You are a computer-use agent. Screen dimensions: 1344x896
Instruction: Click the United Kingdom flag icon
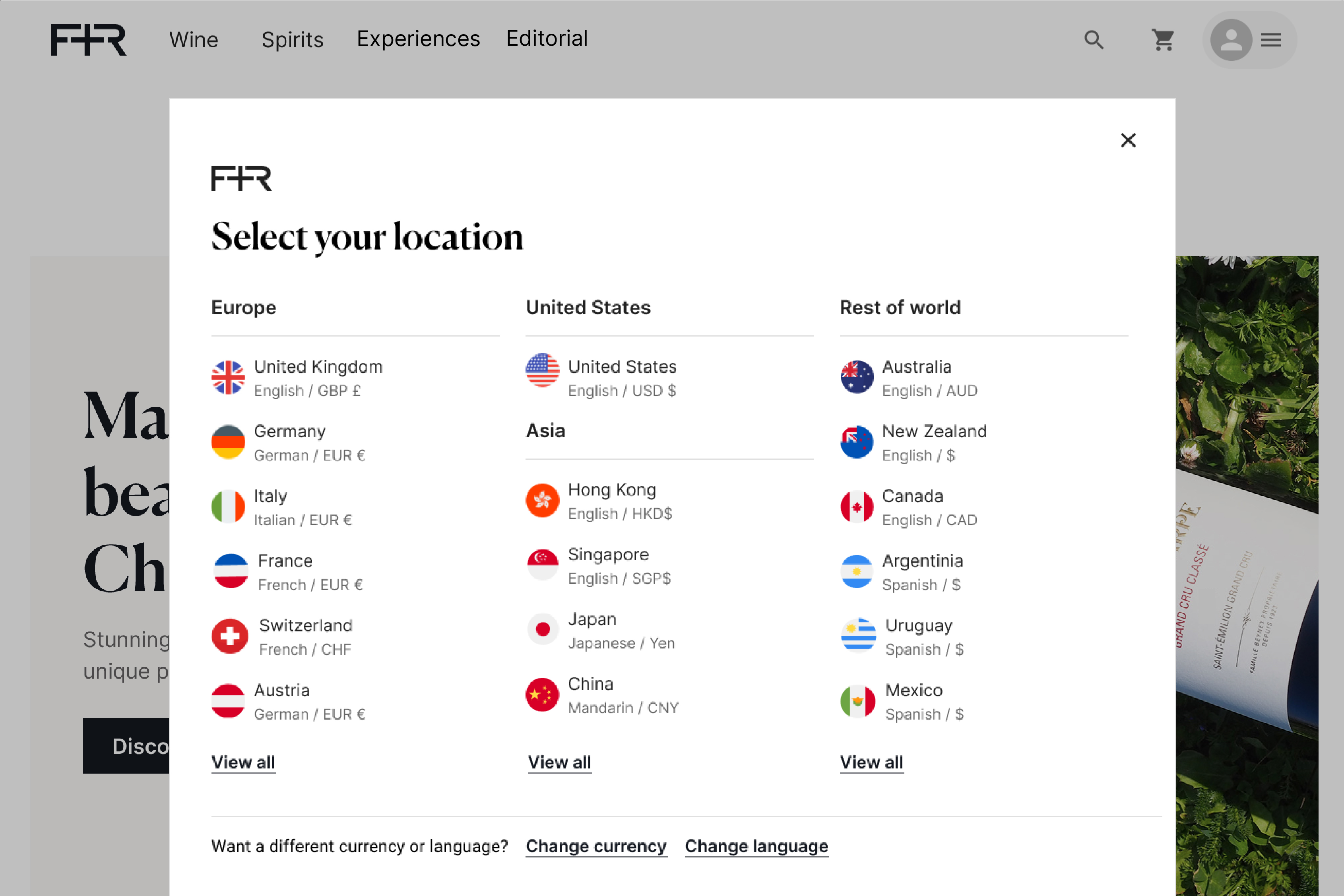[228, 378]
